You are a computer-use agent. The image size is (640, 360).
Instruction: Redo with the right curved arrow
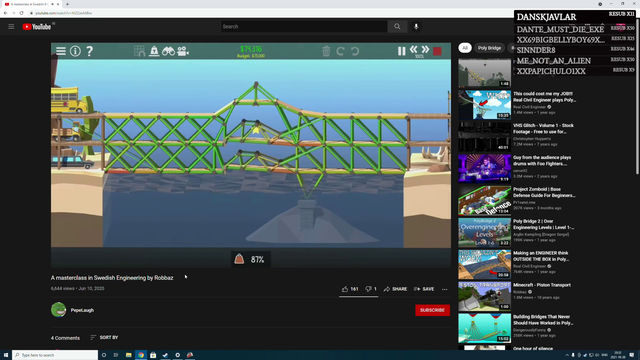click(x=355, y=51)
